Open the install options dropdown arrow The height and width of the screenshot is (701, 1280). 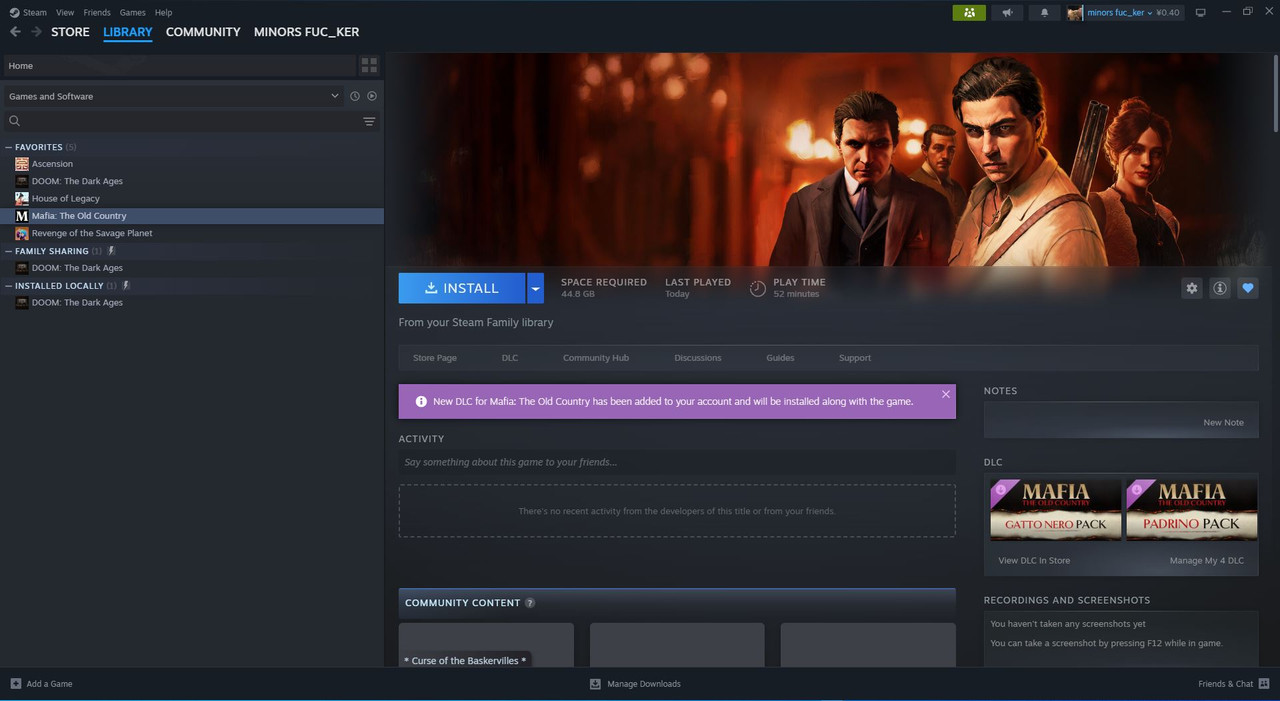coord(535,288)
